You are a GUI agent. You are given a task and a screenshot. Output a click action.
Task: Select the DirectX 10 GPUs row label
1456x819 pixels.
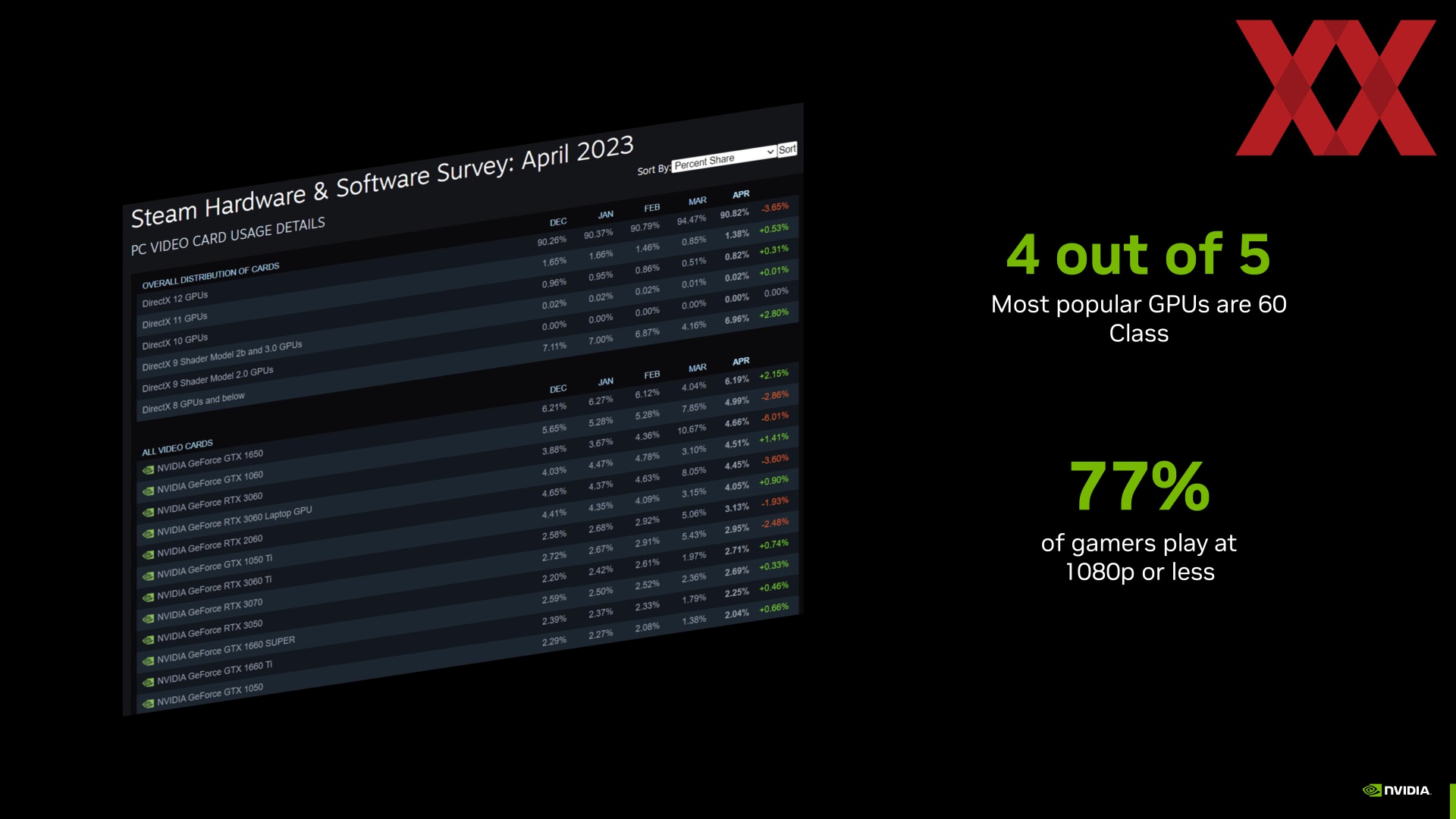(174, 341)
